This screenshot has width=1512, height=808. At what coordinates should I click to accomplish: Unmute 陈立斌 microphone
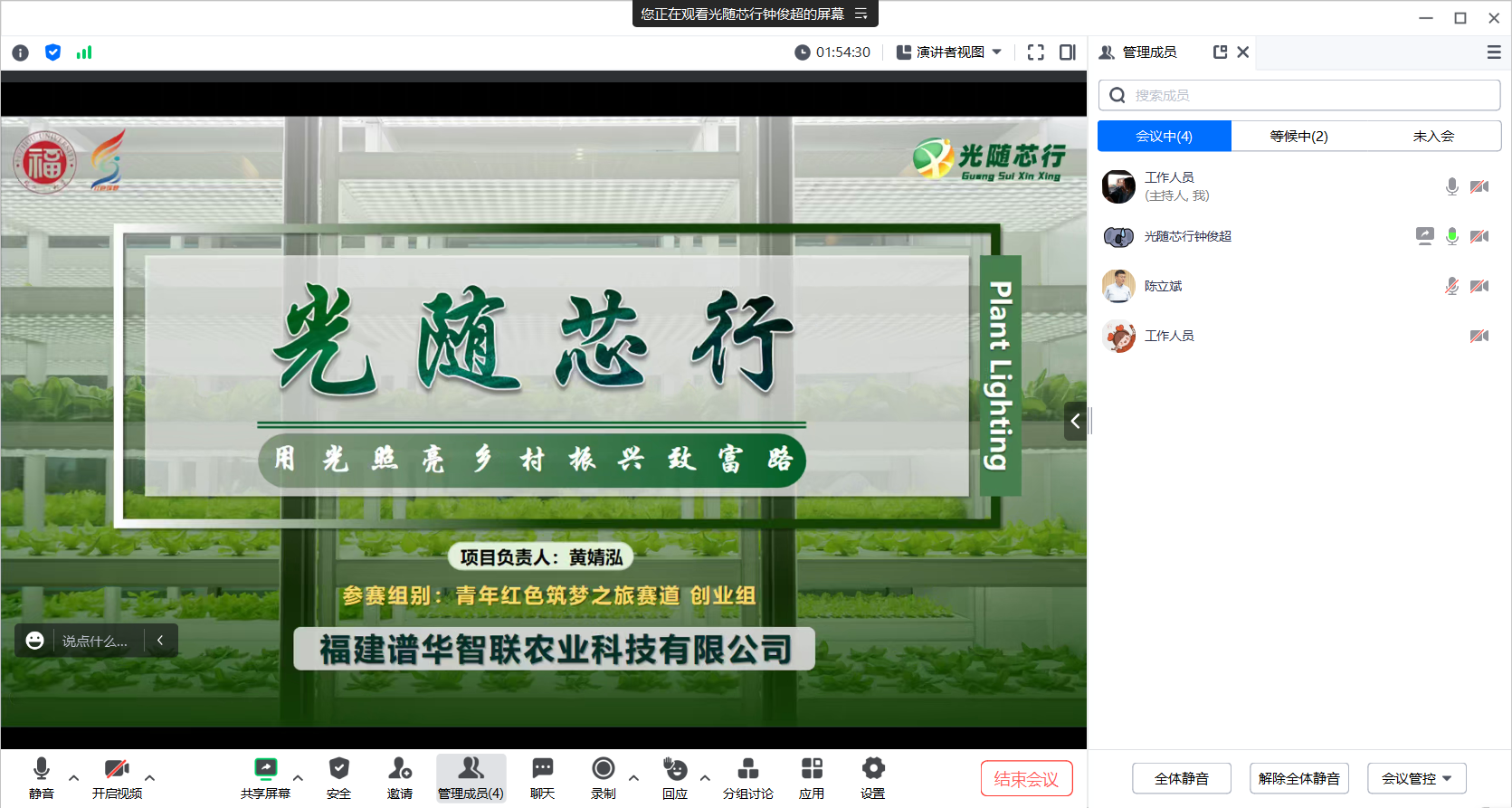[x=1452, y=286]
